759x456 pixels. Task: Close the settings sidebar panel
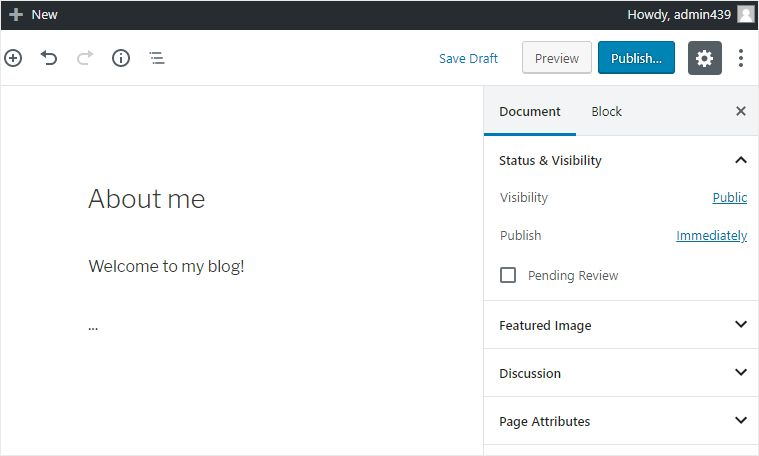(741, 111)
